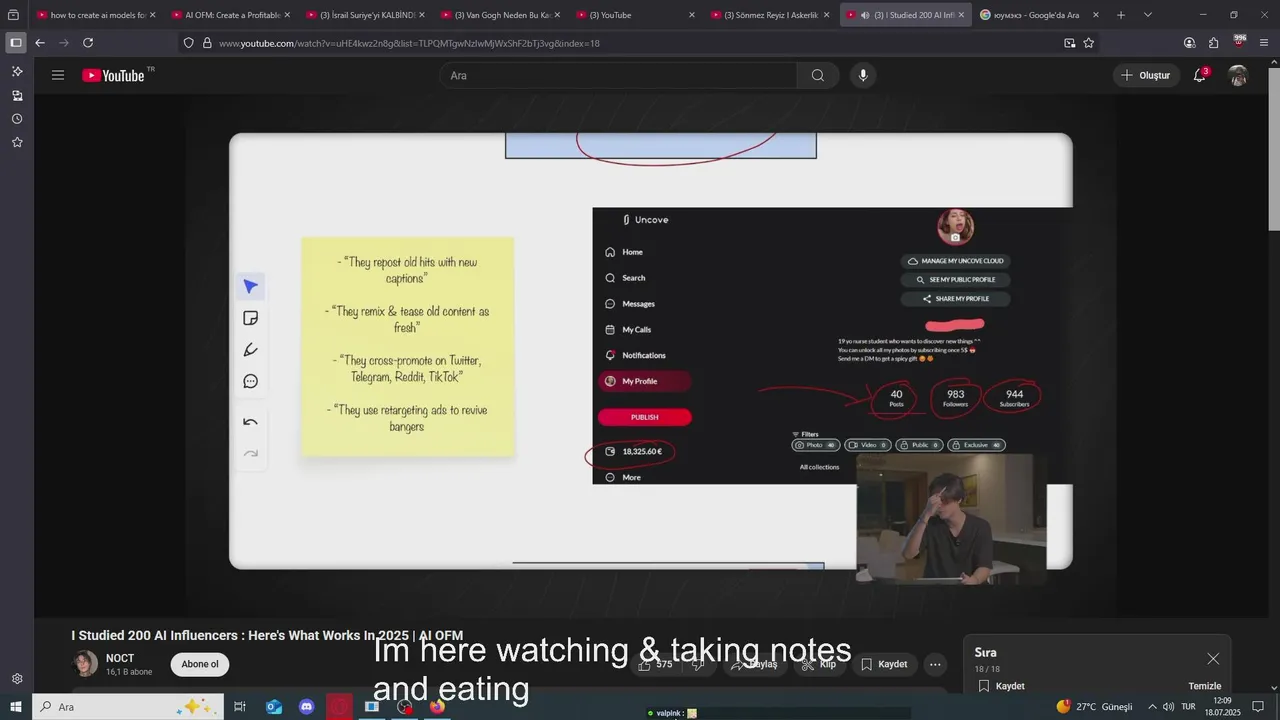Open Windows notification center

pos(1258,707)
